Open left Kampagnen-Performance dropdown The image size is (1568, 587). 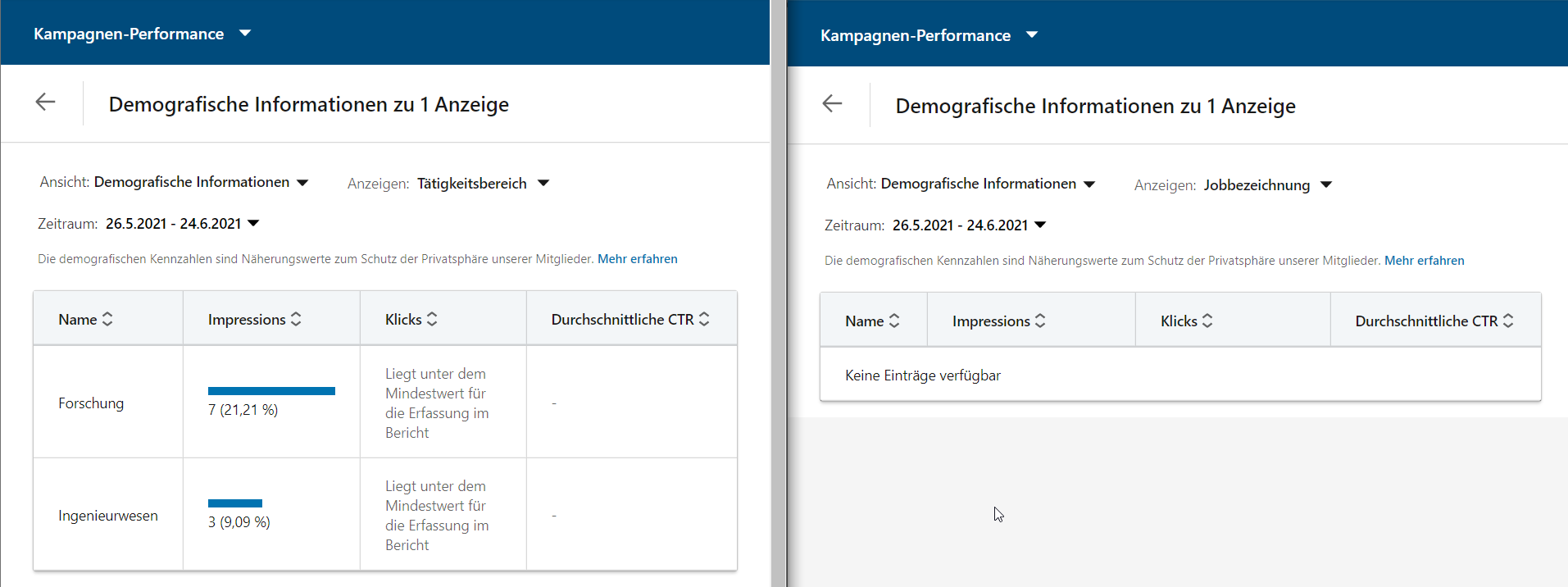click(142, 34)
